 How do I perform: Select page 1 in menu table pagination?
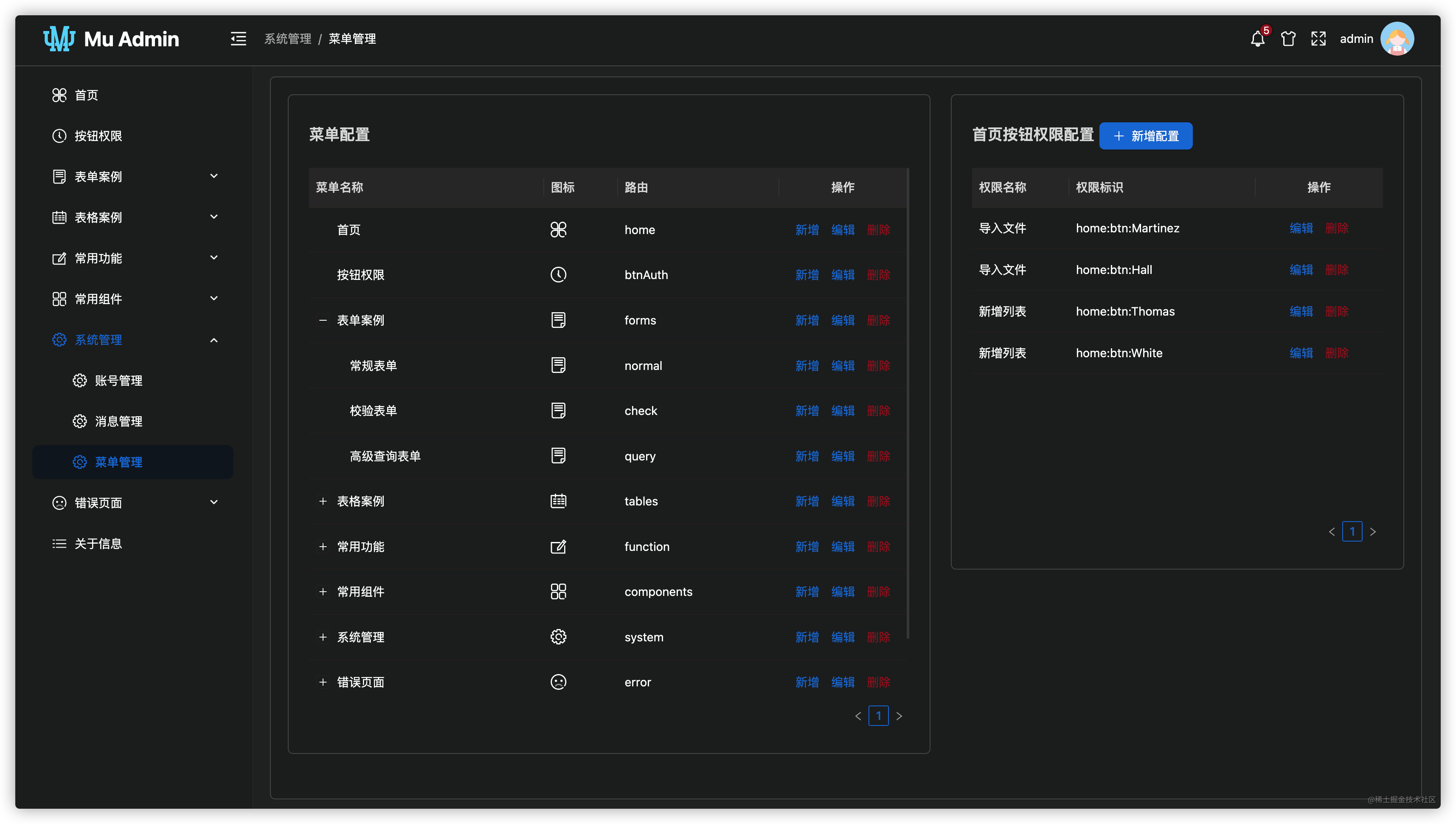click(878, 716)
